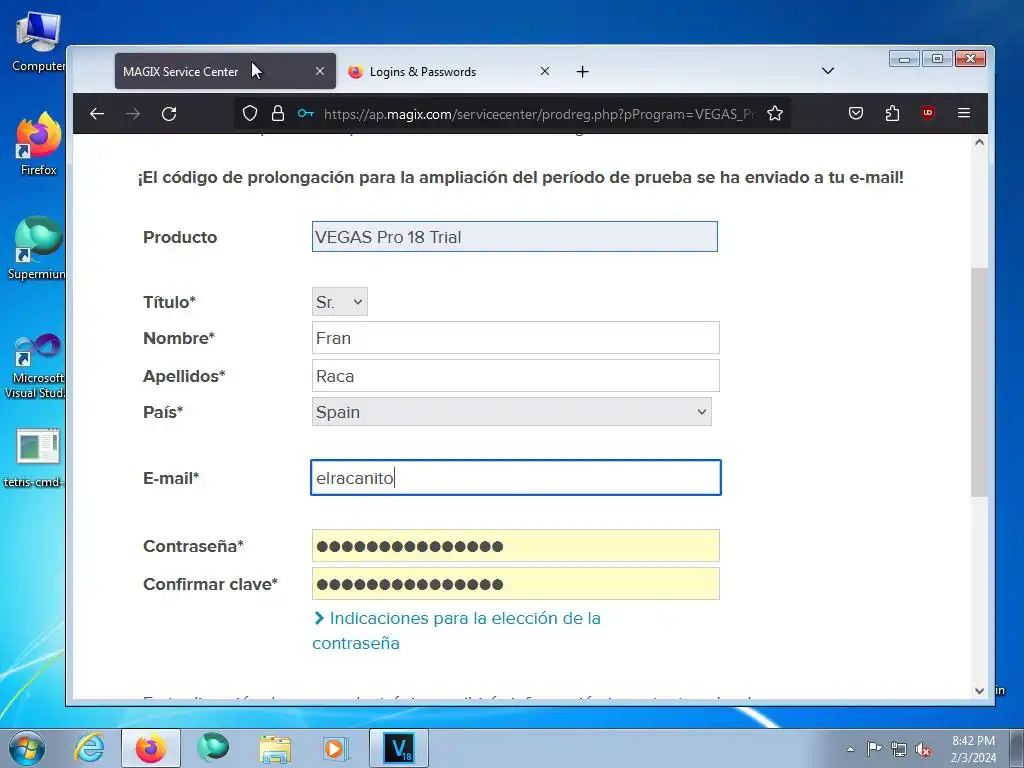Switch to the Logins & Passwords tab
Viewport: 1024px width, 768px height.
tap(449, 71)
